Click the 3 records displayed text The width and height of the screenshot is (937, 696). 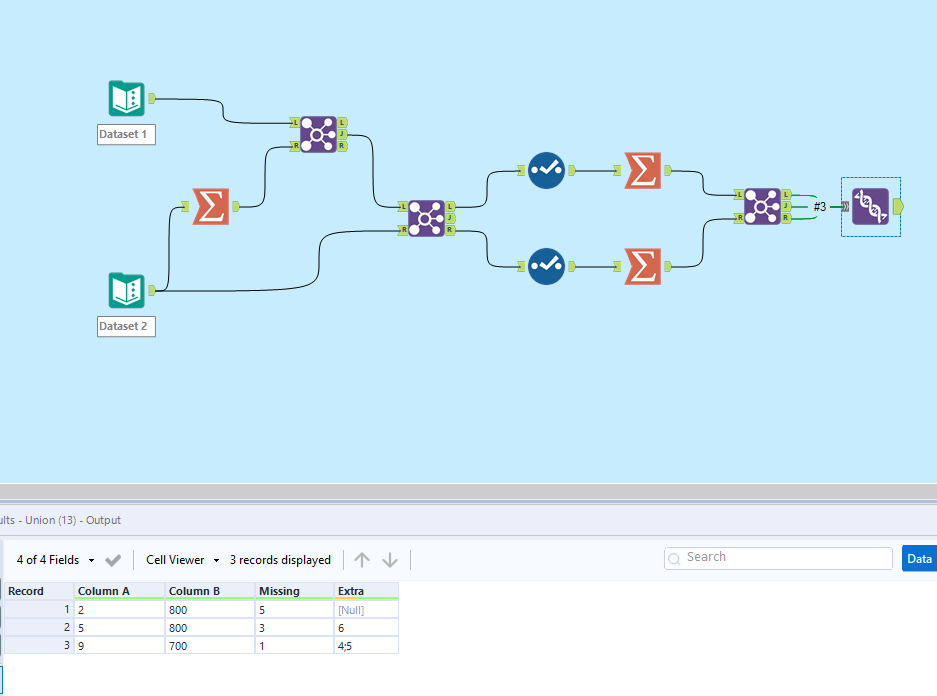pos(280,560)
